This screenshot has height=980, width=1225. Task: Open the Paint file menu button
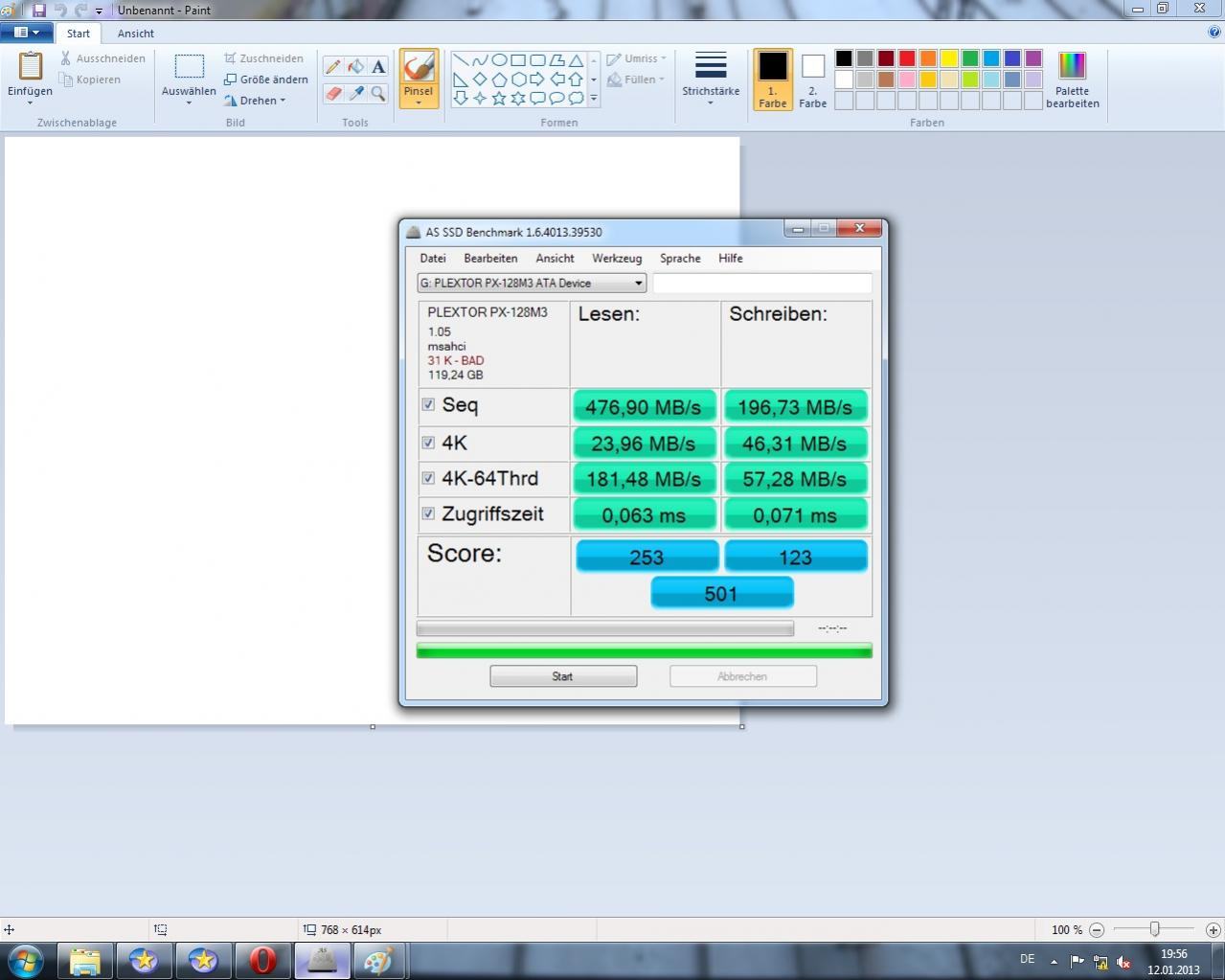26,33
